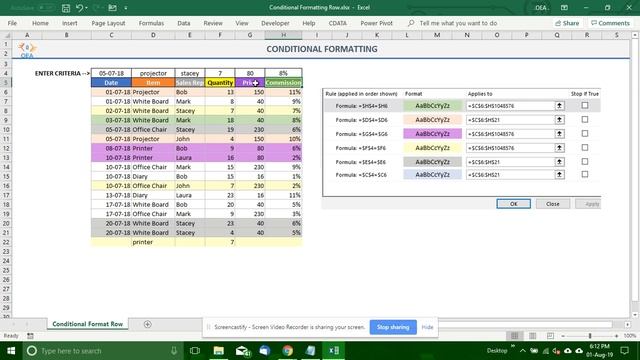640x360 pixels.
Task: Open Google Chrome from the taskbar
Action: point(288,351)
